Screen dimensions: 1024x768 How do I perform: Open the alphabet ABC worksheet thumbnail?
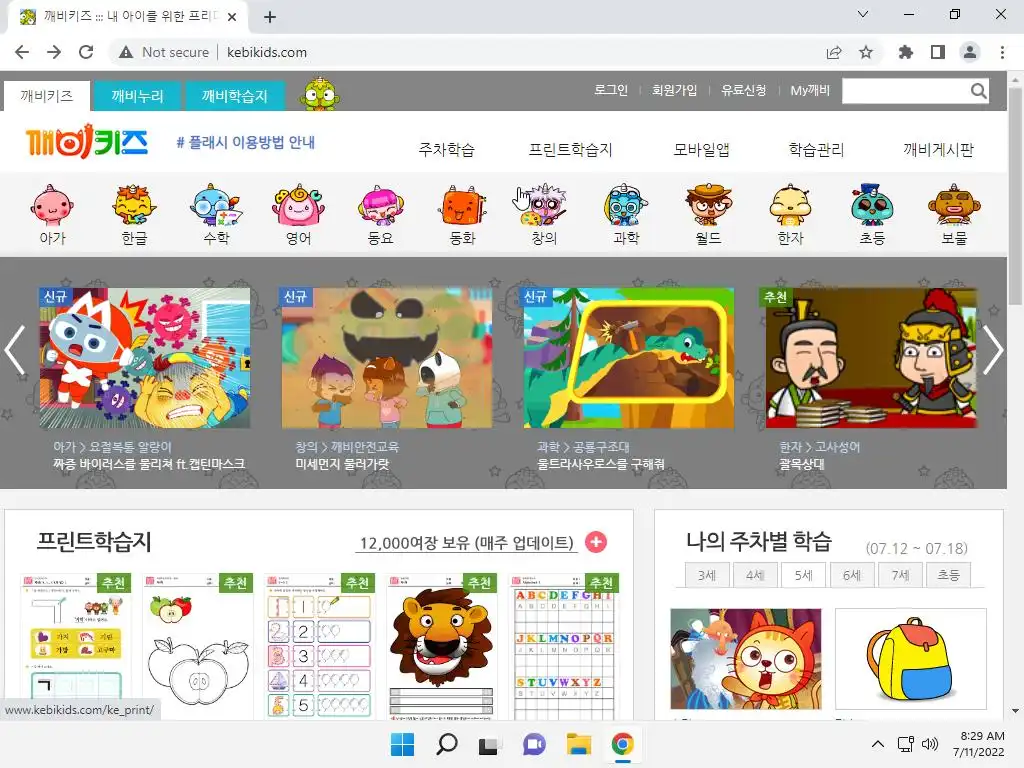[565, 647]
